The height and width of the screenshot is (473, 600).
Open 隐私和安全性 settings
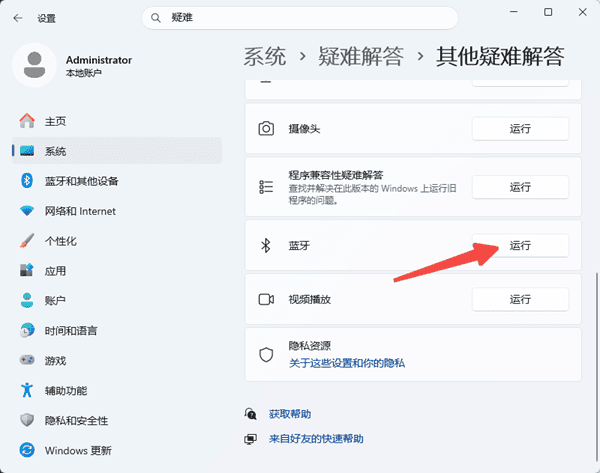click(117, 420)
